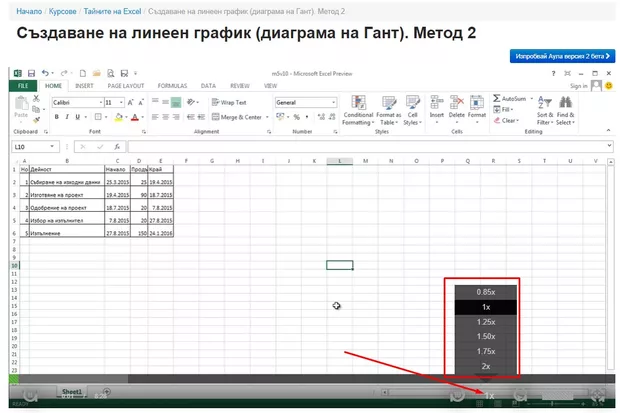This screenshot has width=620, height=413.
Task: Click the Excel Help question mark icon
Action: [554, 73]
